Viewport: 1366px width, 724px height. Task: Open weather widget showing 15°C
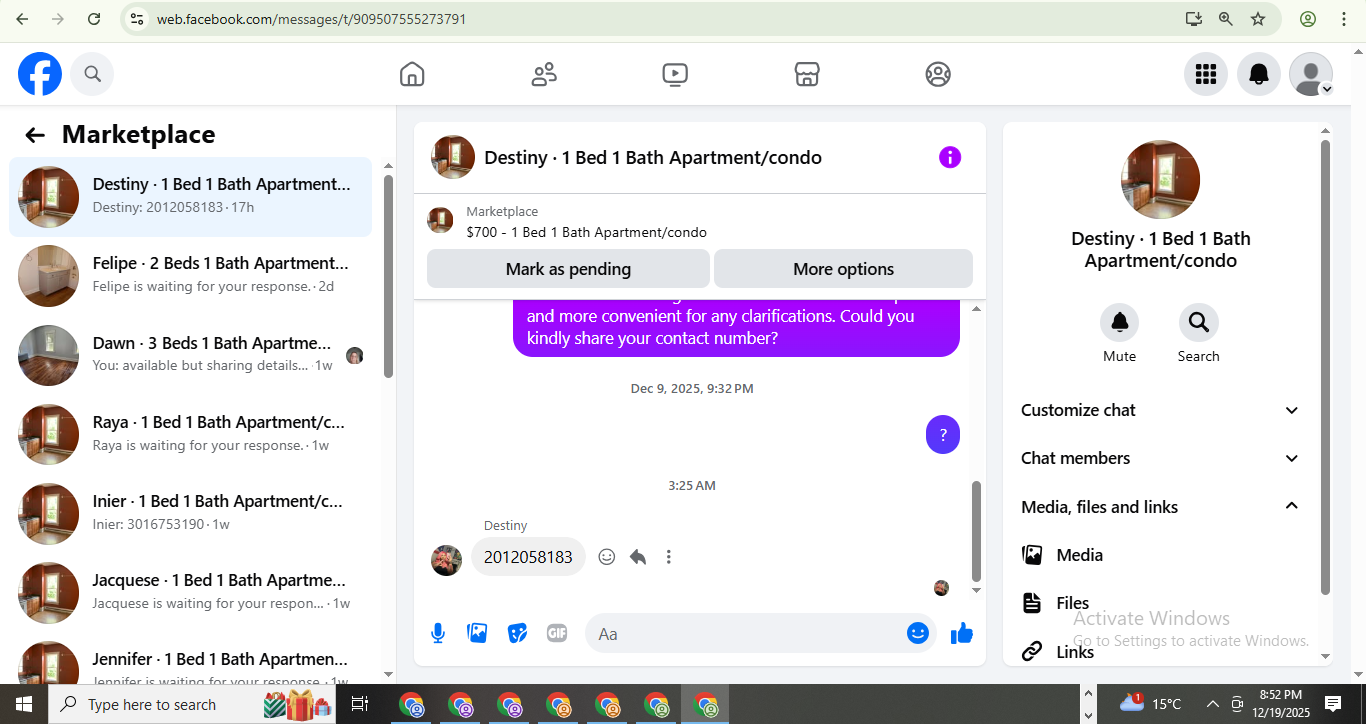[x=1150, y=704]
